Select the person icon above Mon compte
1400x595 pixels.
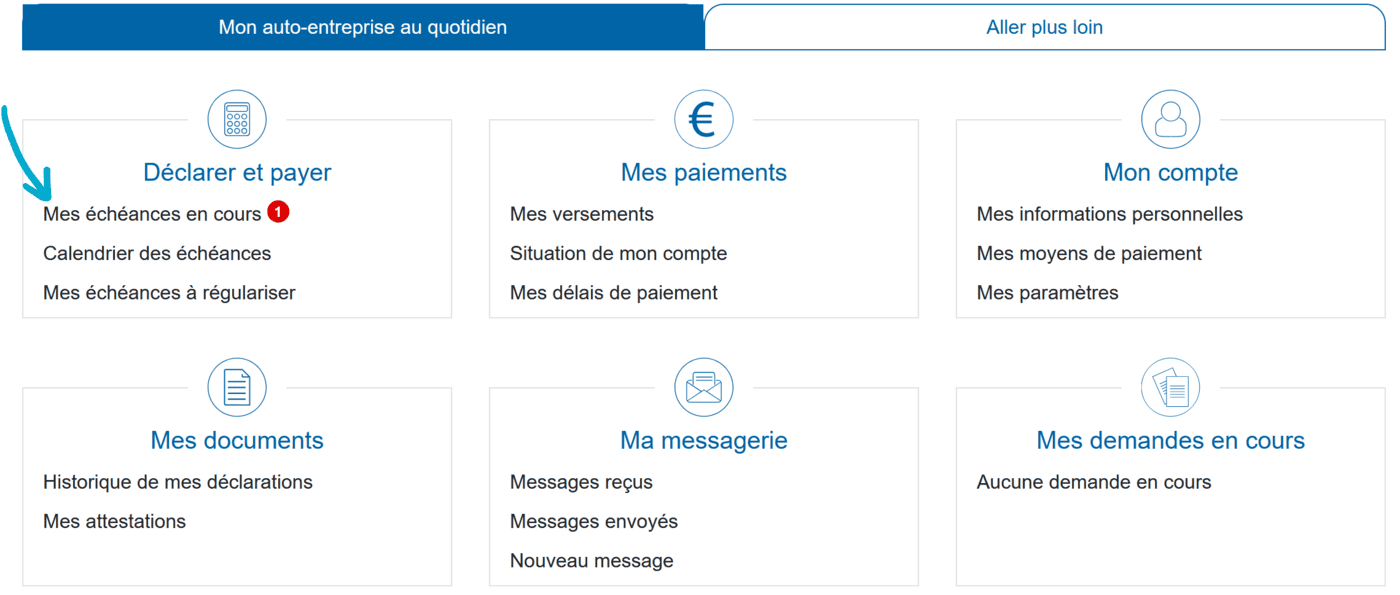(1170, 118)
